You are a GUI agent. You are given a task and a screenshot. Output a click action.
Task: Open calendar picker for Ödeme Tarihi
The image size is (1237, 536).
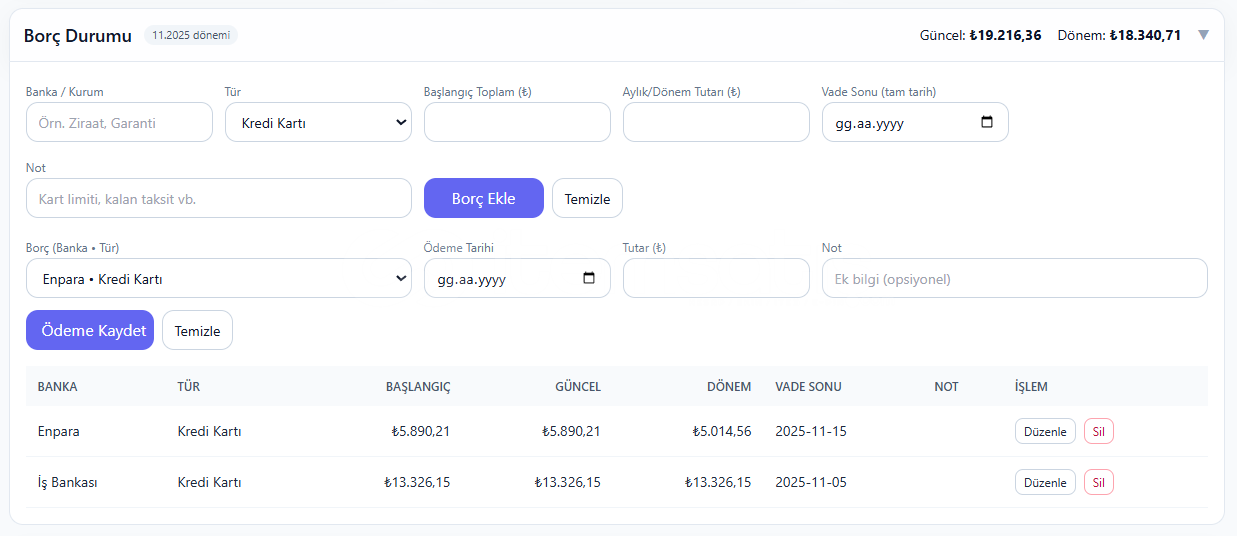point(589,278)
